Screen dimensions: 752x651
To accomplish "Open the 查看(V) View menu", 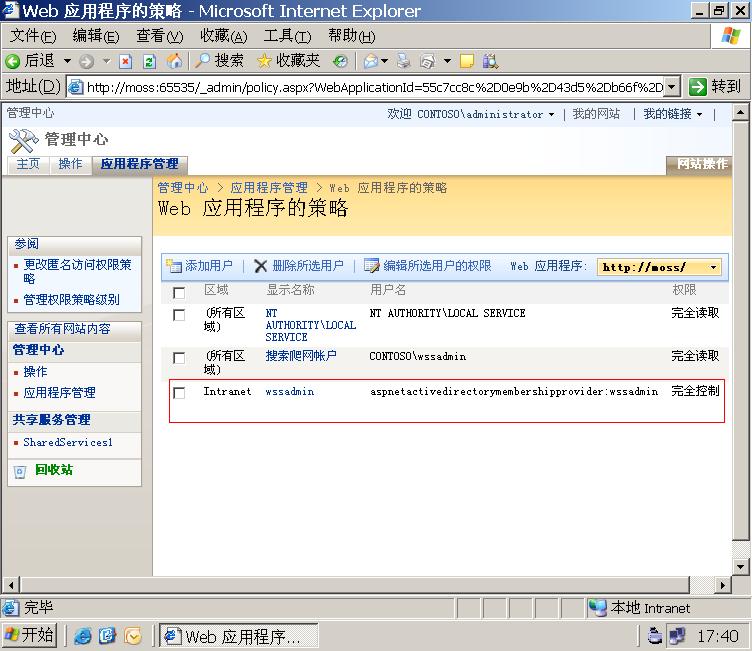I will pyautogui.click(x=159, y=36).
